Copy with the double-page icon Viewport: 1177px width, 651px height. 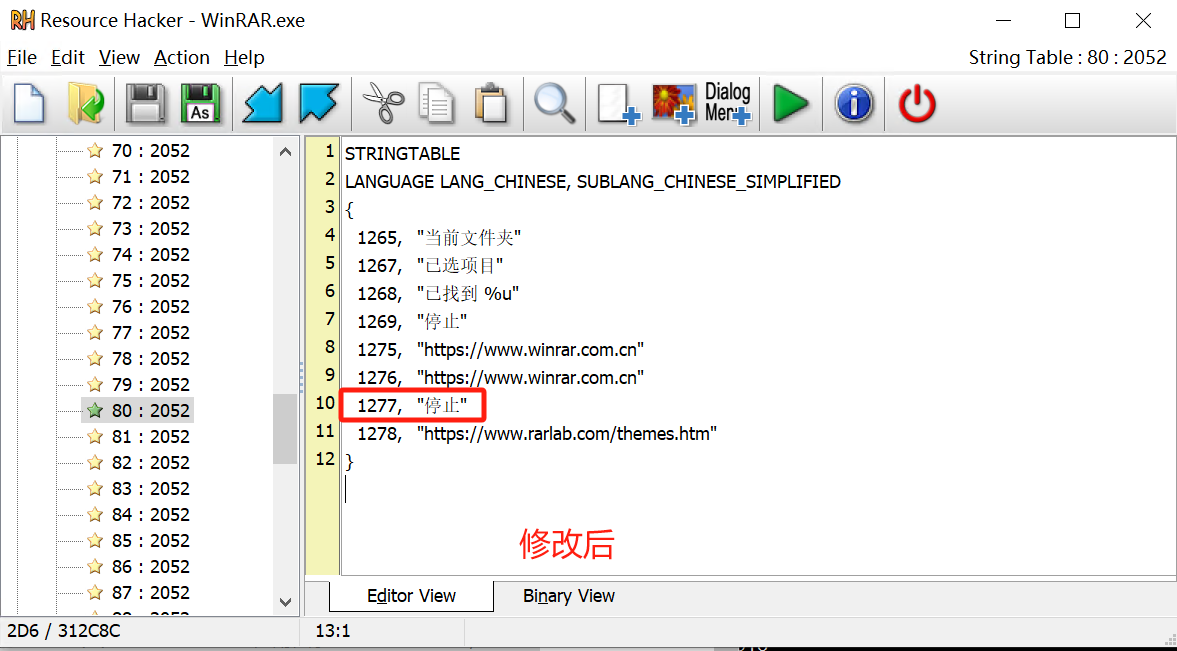point(437,103)
